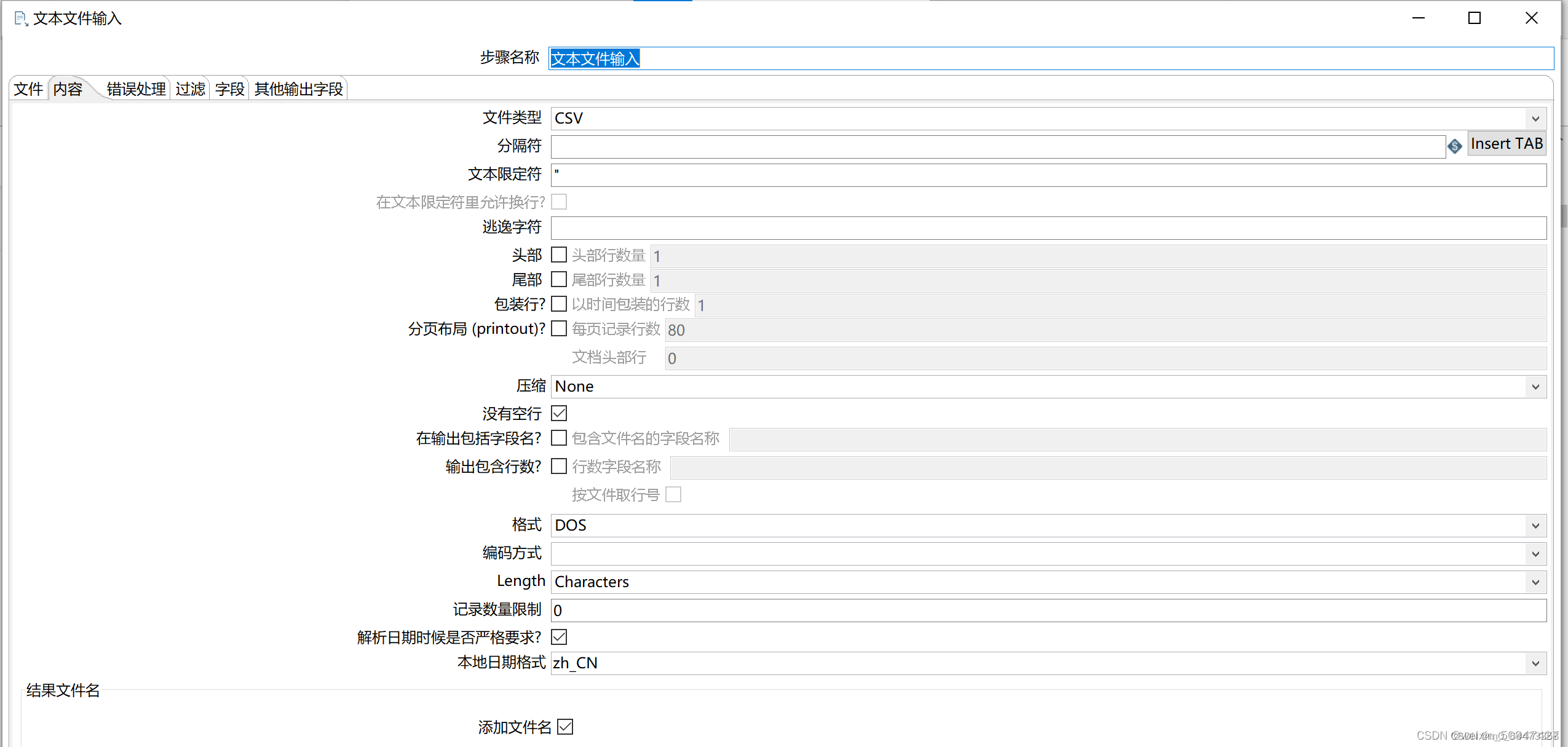Open the 过滤 tab

(x=190, y=89)
